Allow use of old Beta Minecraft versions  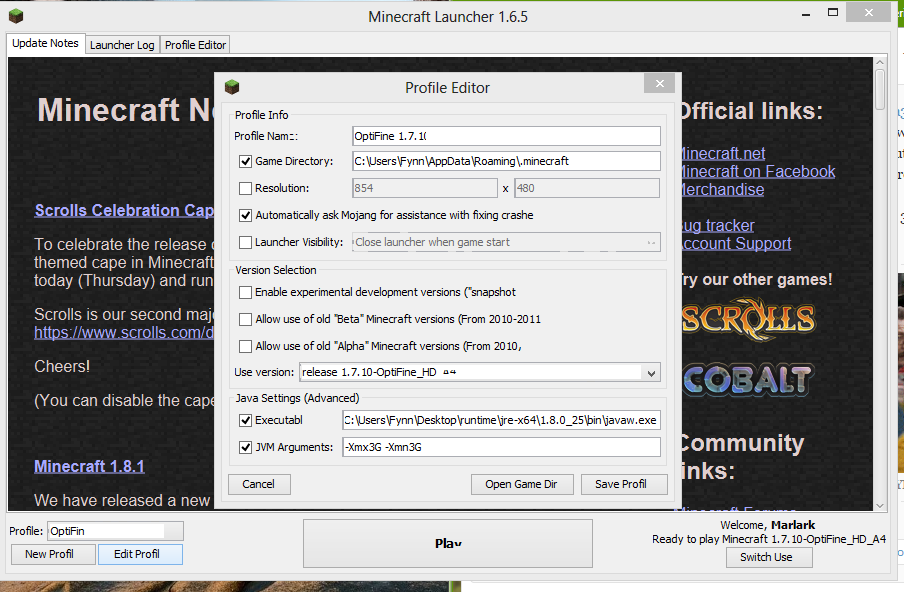click(x=246, y=319)
